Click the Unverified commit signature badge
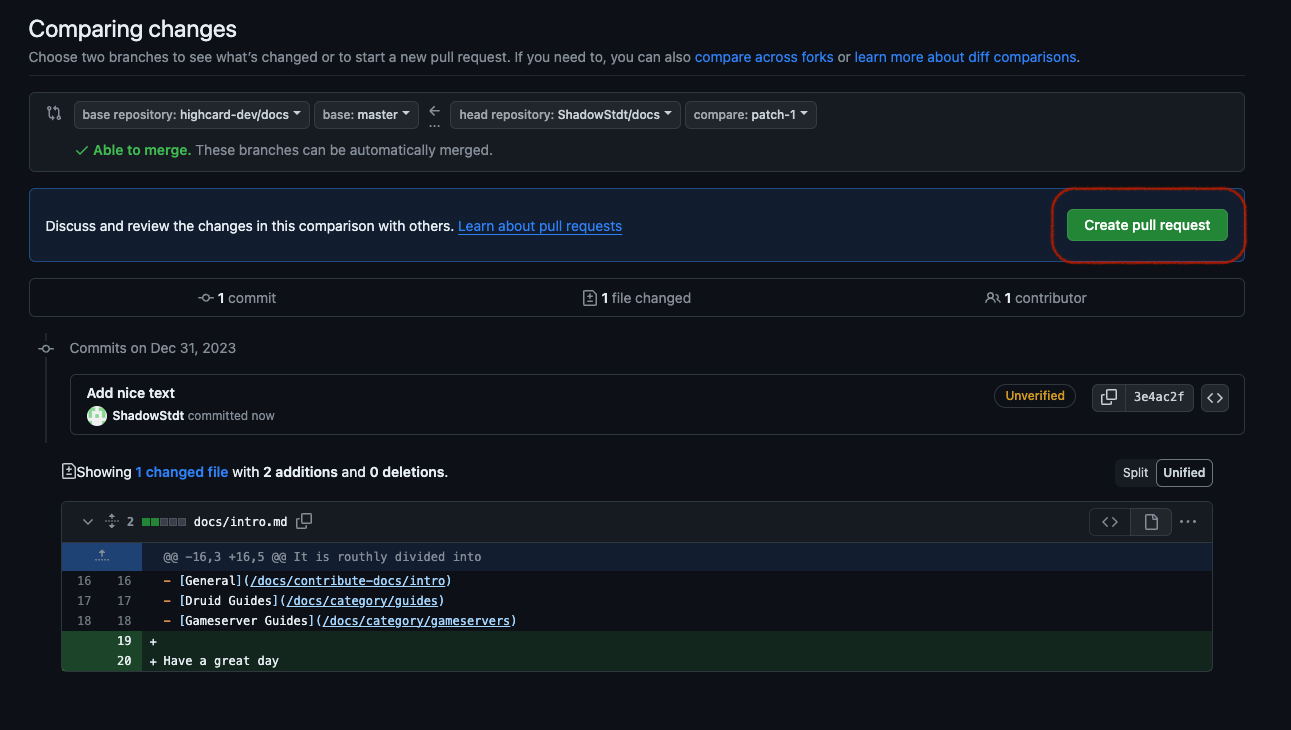1291x730 pixels. click(1034, 396)
